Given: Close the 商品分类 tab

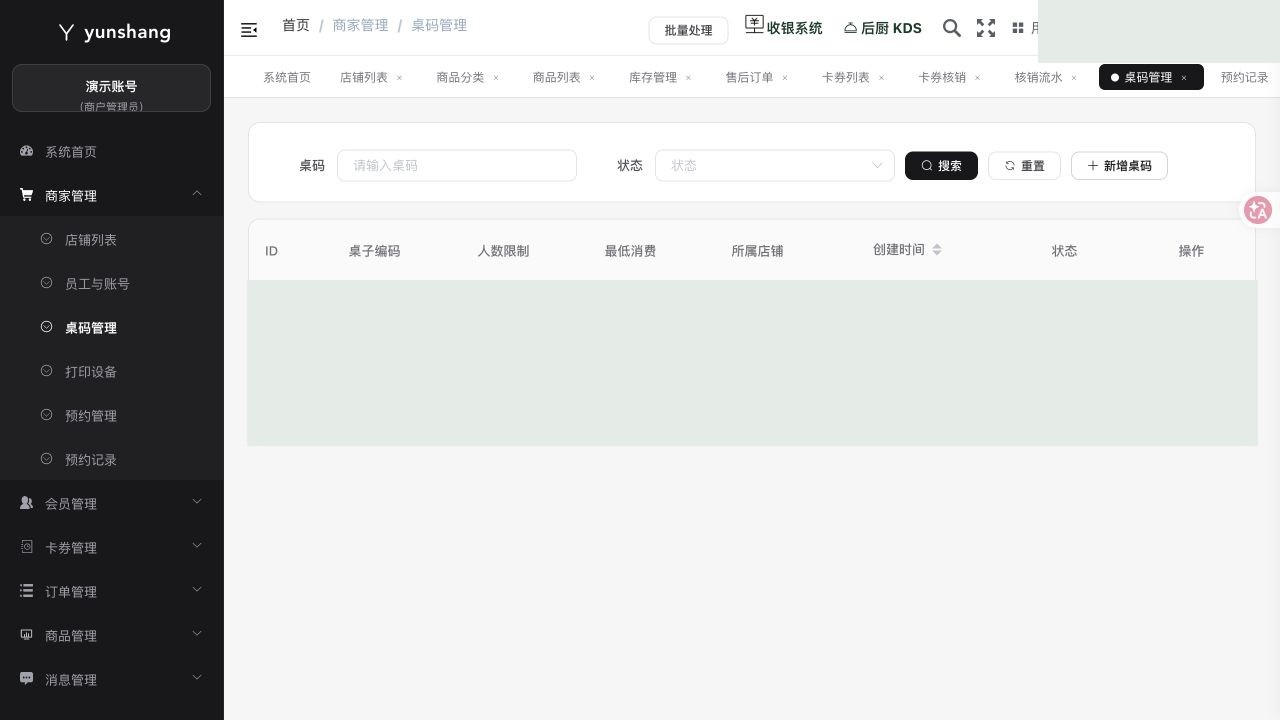Looking at the screenshot, I should click(x=496, y=77).
